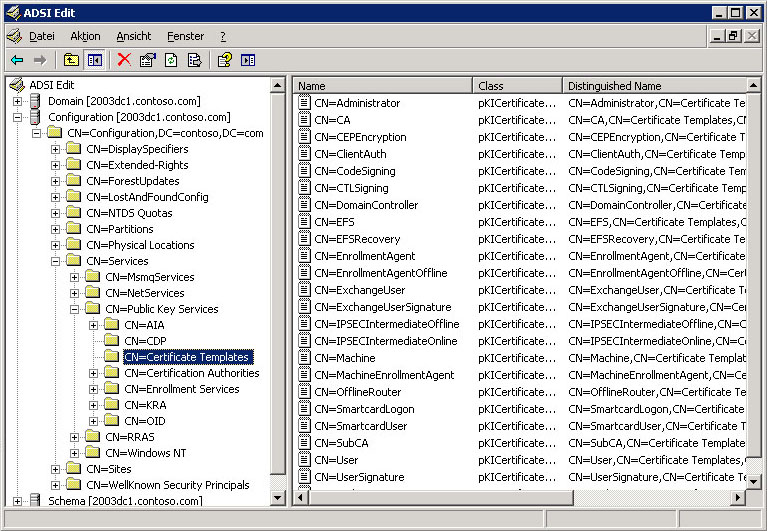This screenshot has width=767, height=531.
Task: Restore the inner MMC child window
Action: tap(734, 36)
